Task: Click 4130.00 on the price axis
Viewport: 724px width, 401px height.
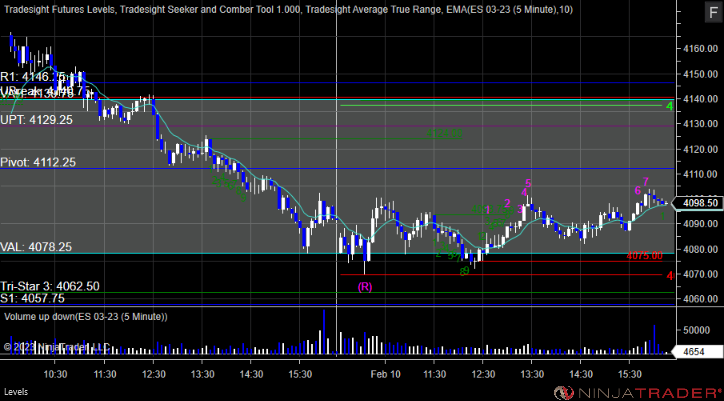Action: coord(701,124)
